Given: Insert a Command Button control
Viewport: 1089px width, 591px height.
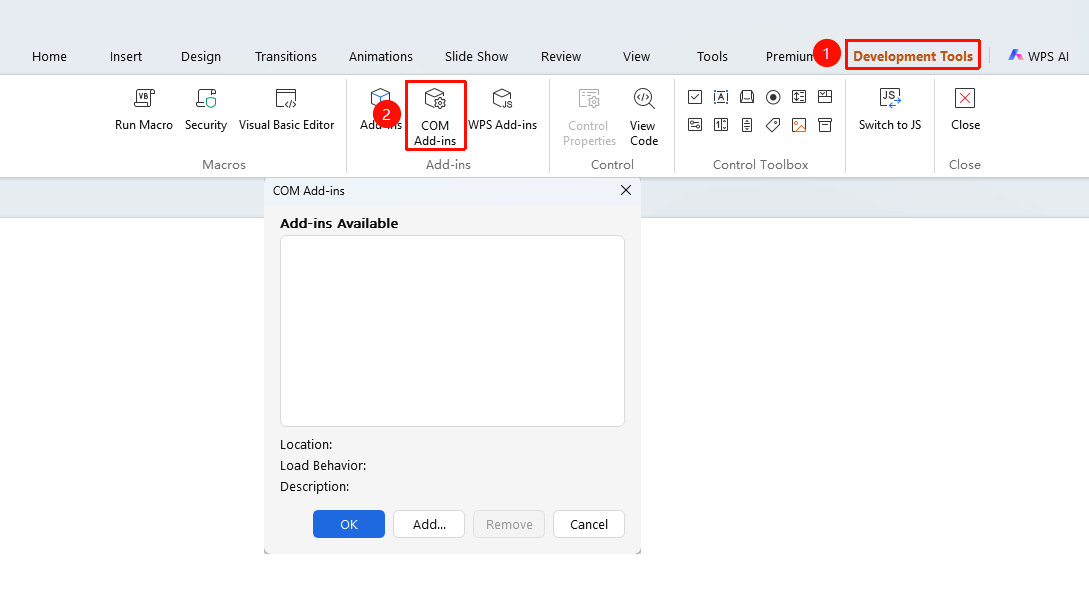Looking at the screenshot, I should (747, 97).
